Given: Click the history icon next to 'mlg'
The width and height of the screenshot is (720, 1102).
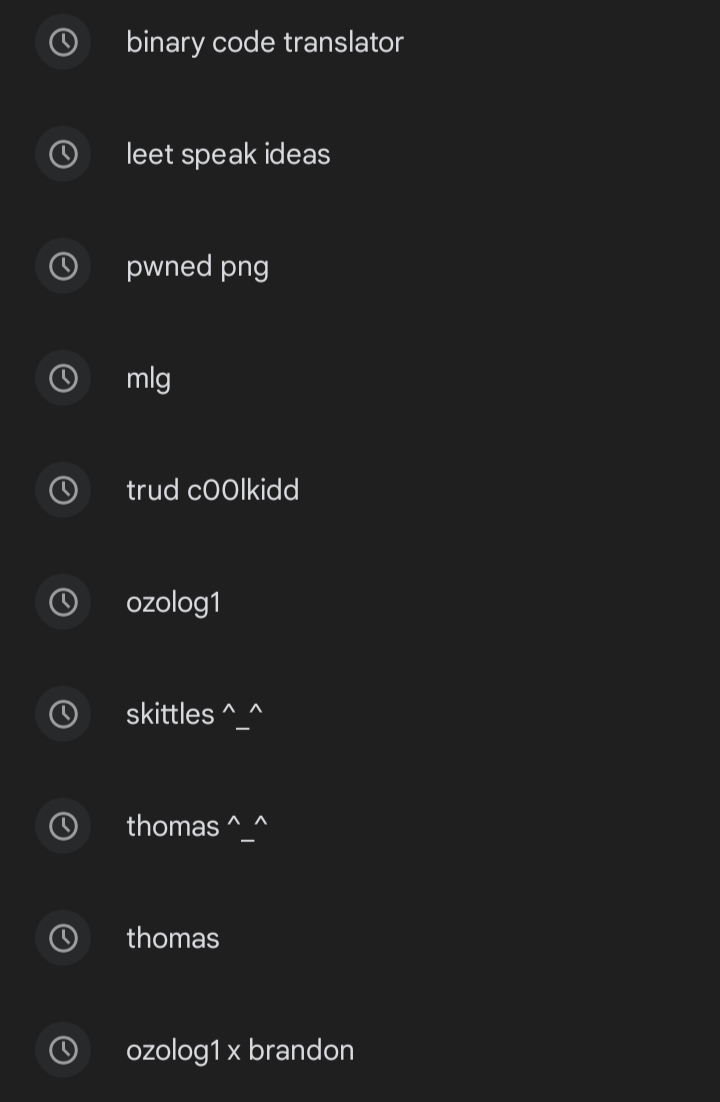Looking at the screenshot, I should 63,378.
